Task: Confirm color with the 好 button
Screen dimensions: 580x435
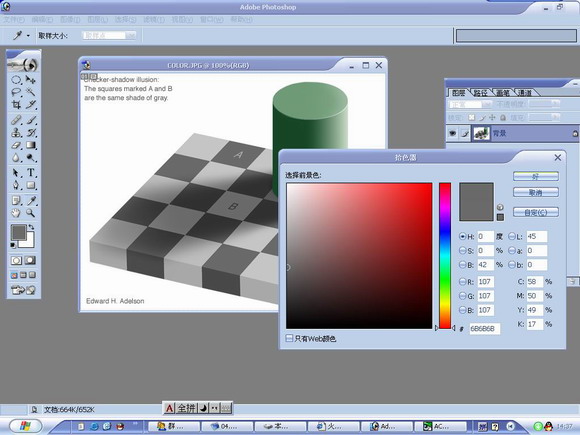Action: click(x=536, y=176)
